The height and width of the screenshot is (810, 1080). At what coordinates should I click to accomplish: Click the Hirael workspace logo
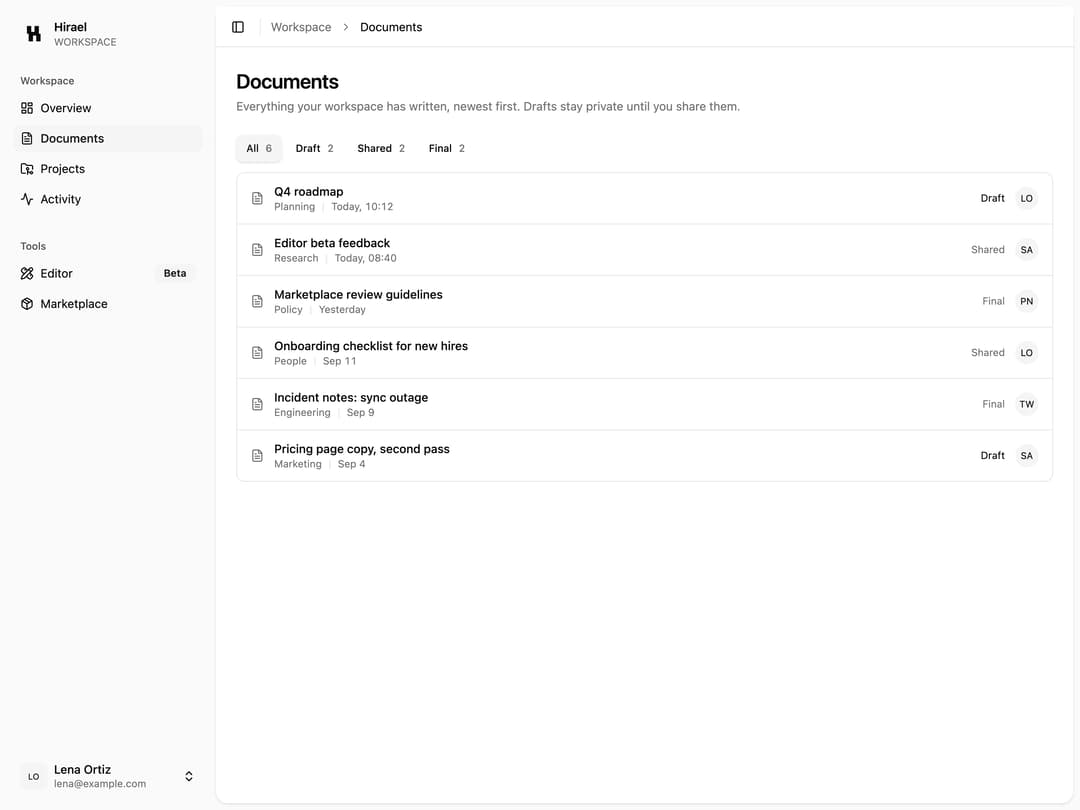[x=33, y=33]
